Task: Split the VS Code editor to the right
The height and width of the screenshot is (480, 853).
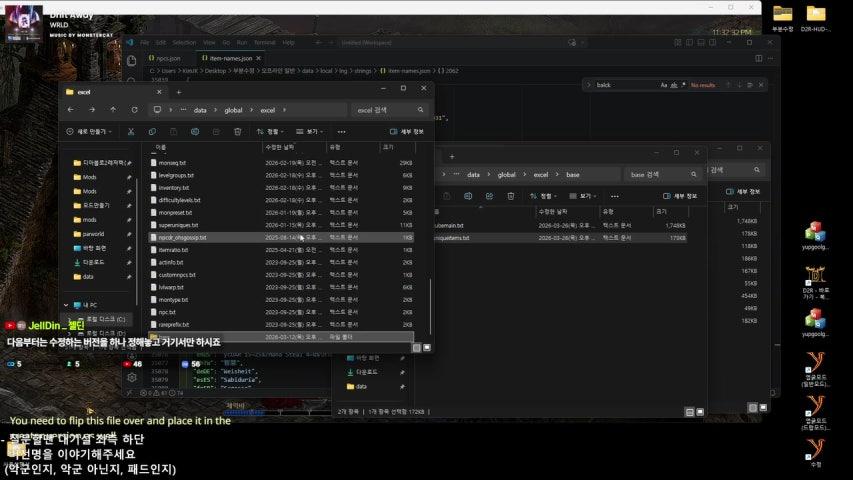Action: coord(758,58)
